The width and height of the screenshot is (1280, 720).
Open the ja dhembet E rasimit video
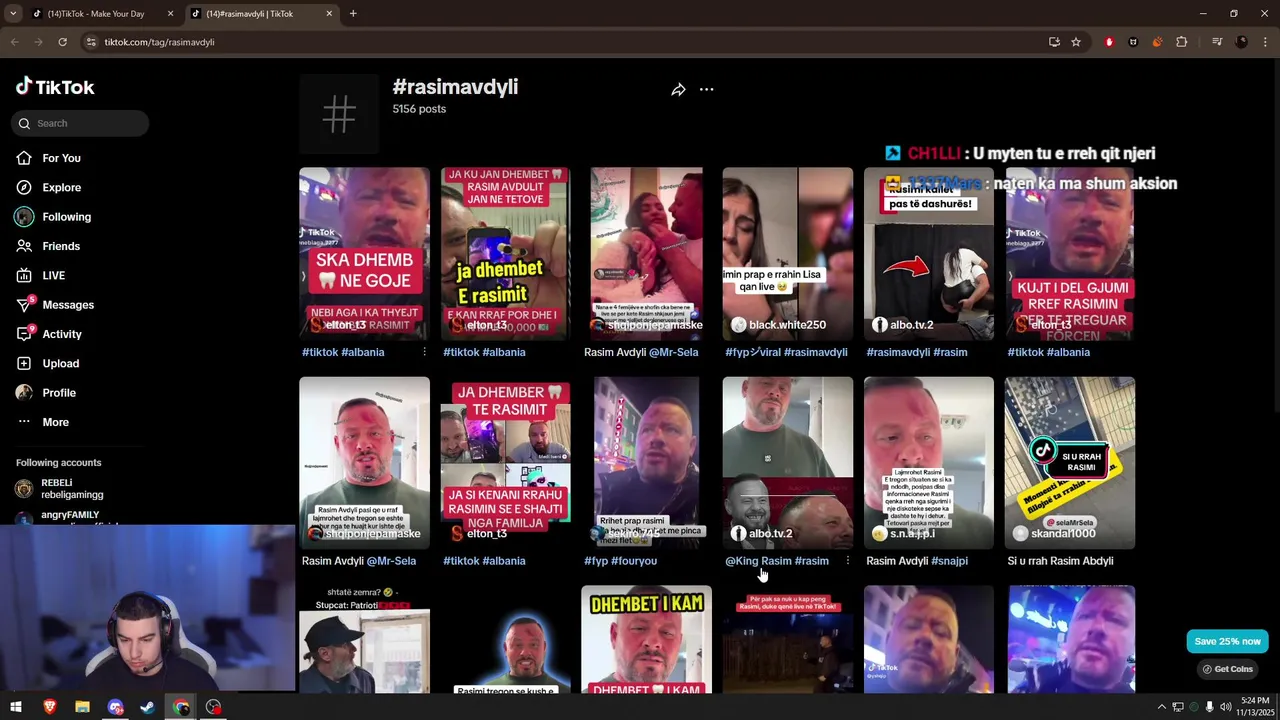point(505,254)
